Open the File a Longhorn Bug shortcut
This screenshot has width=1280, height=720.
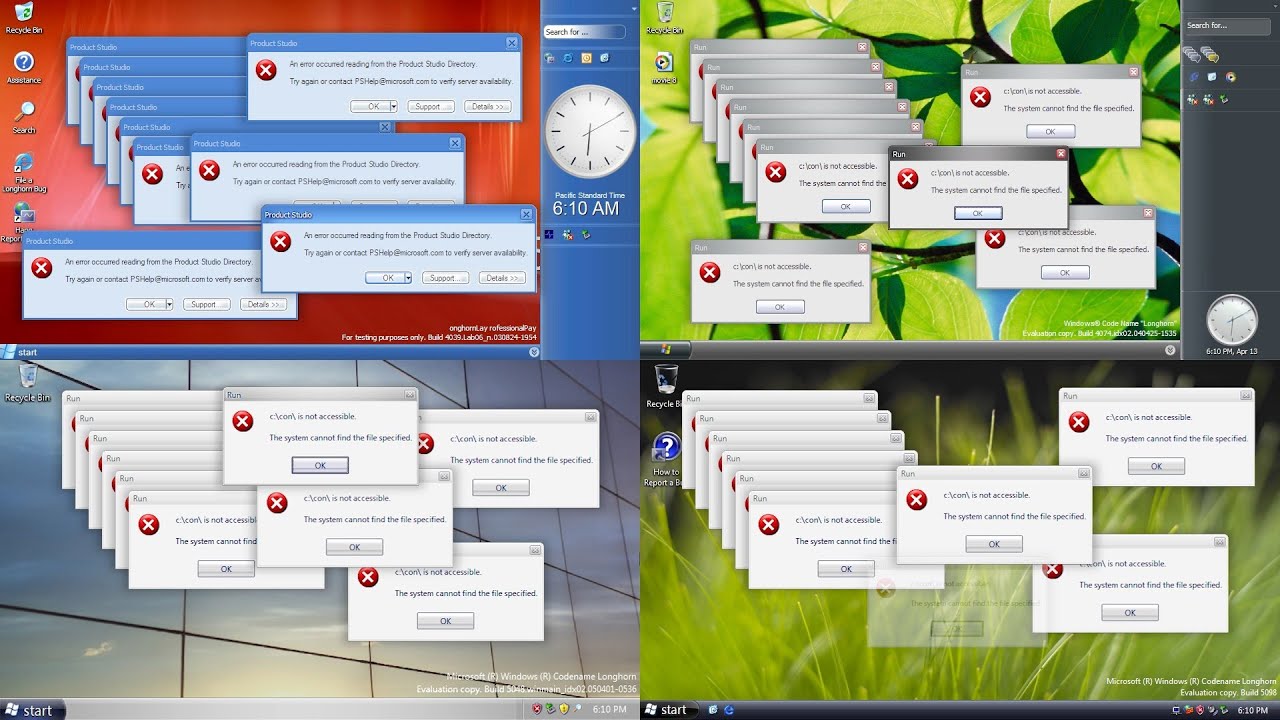[24, 172]
